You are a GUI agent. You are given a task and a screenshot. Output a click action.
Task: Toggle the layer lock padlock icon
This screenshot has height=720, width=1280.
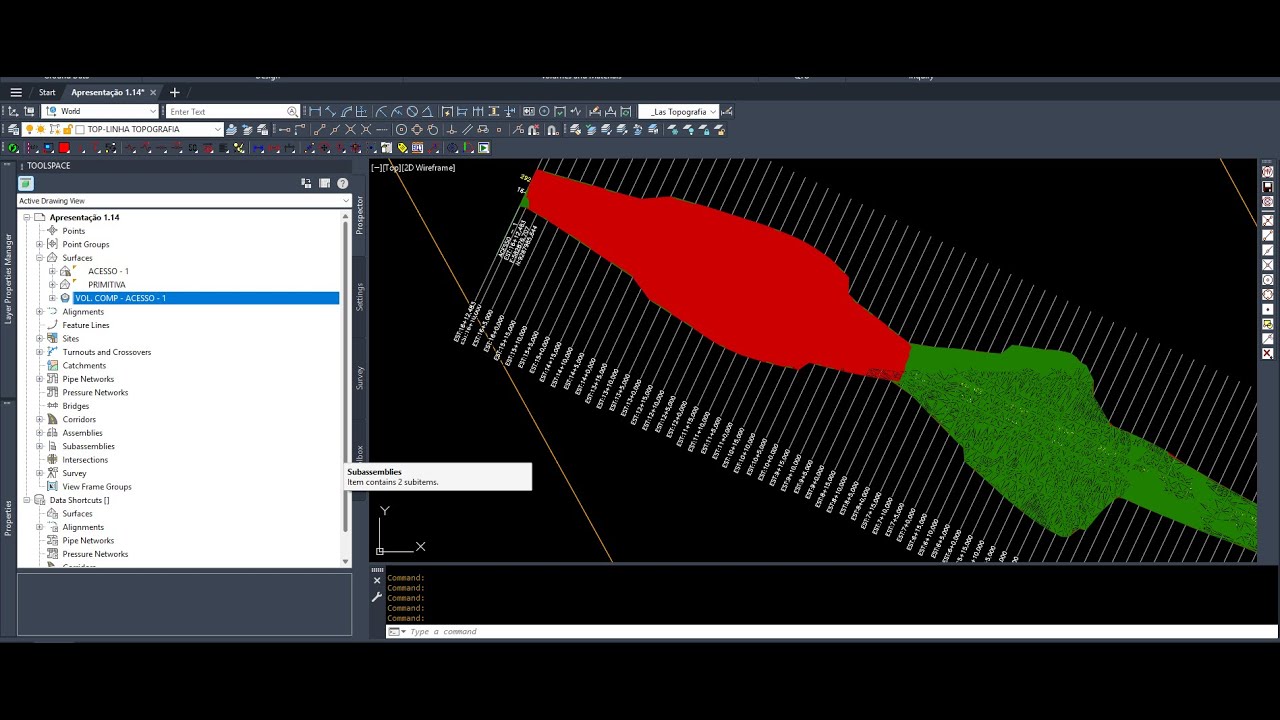[67, 129]
